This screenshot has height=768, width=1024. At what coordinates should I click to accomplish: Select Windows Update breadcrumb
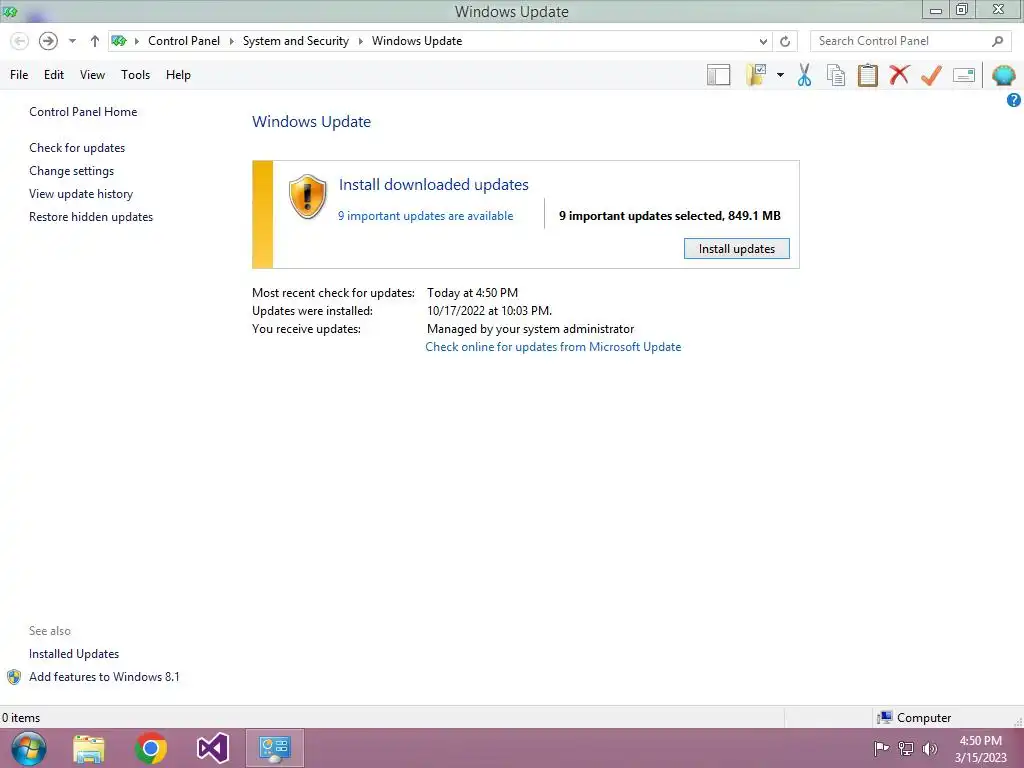tap(417, 40)
